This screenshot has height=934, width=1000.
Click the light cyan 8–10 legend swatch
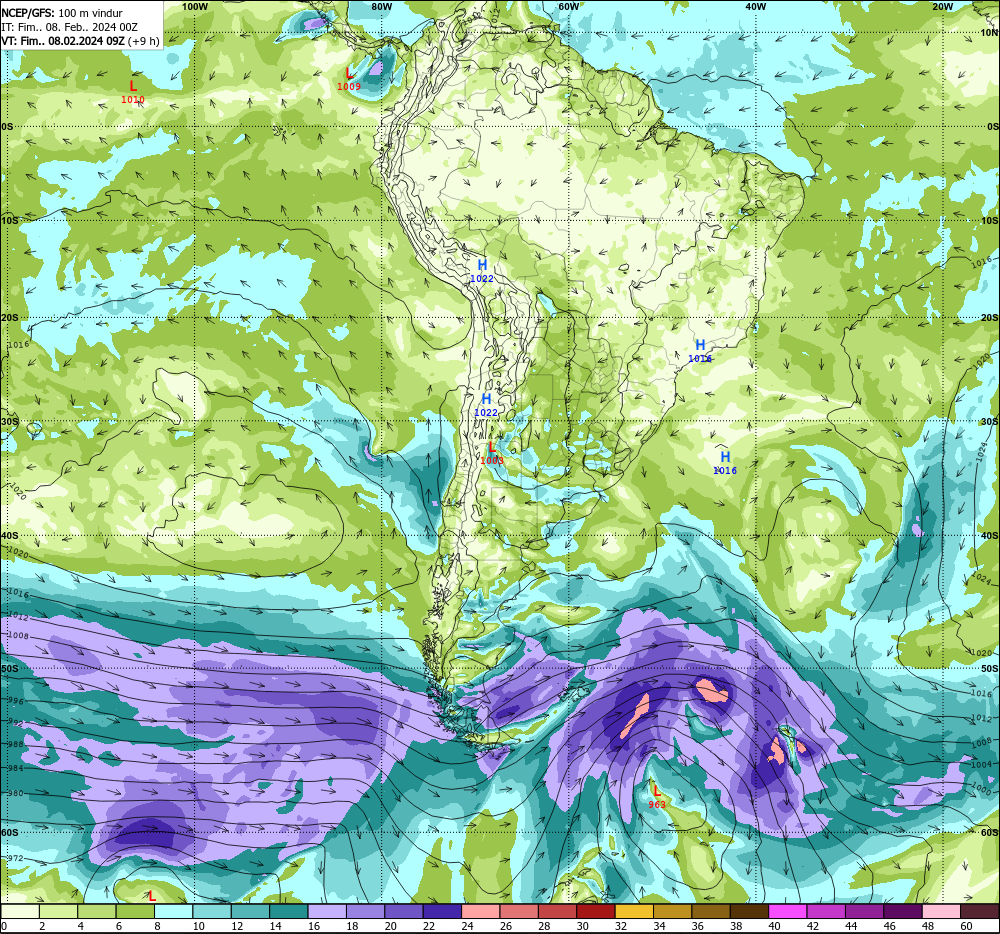click(173, 911)
